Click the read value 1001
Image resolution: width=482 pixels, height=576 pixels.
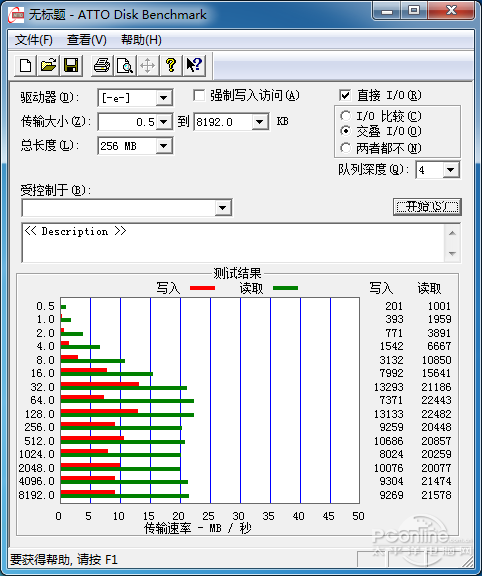439,306
